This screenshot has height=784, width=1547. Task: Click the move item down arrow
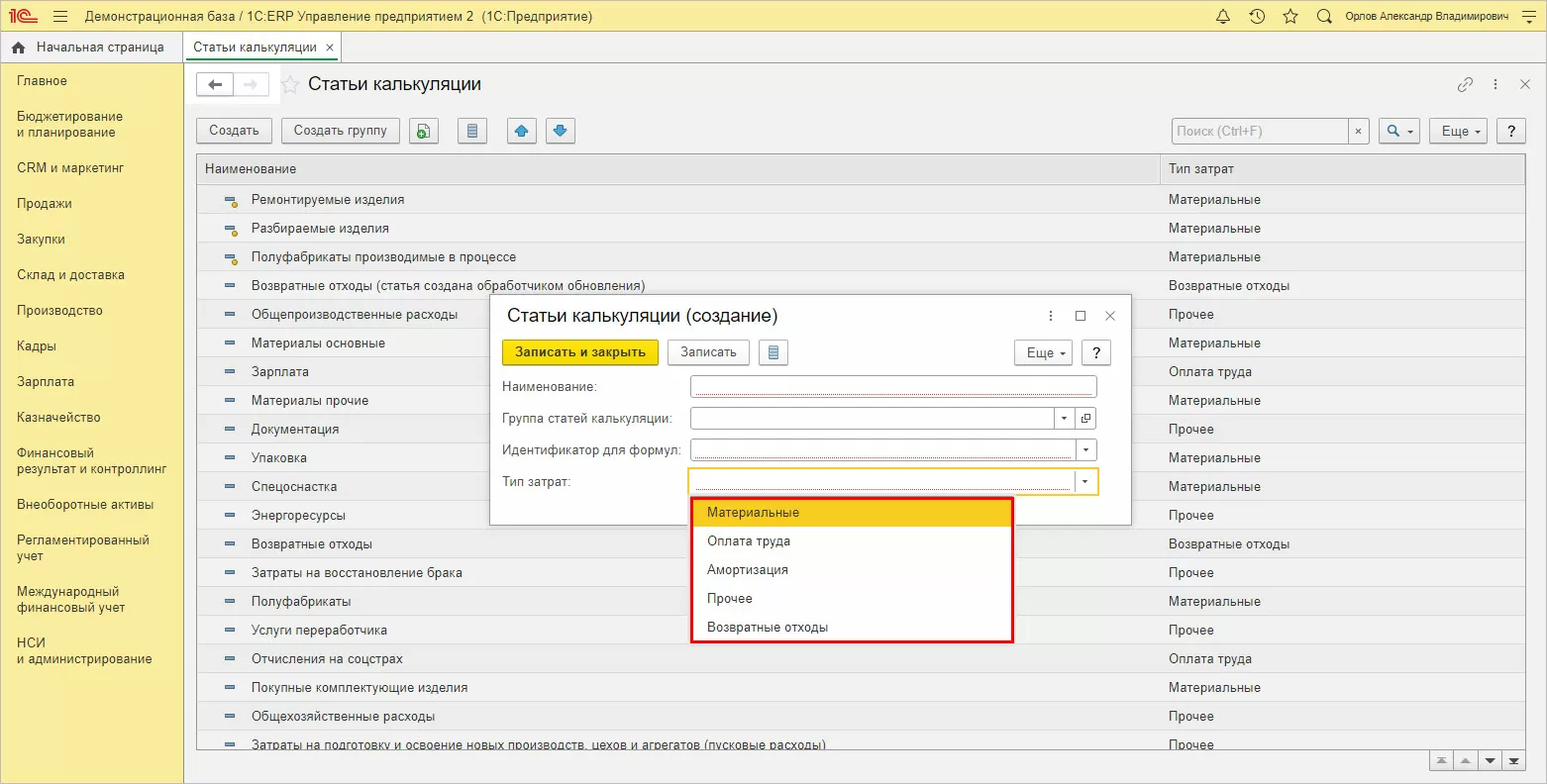coord(561,131)
